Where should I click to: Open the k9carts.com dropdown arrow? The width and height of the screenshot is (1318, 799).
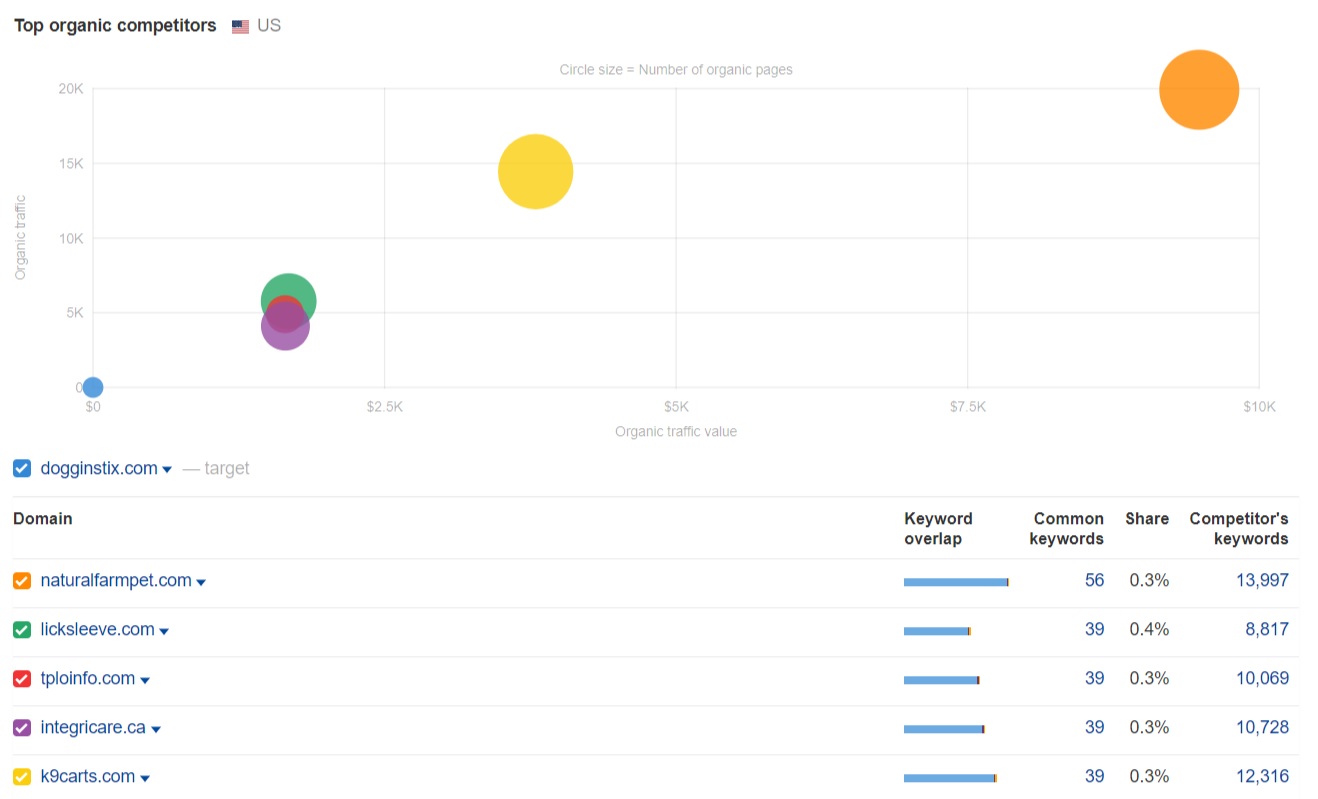(x=145, y=779)
